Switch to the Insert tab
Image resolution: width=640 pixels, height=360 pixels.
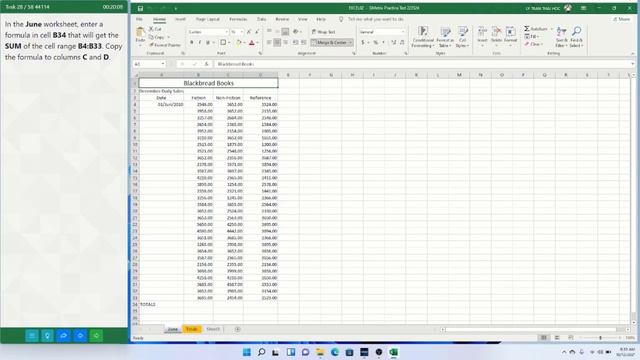[x=180, y=19]
